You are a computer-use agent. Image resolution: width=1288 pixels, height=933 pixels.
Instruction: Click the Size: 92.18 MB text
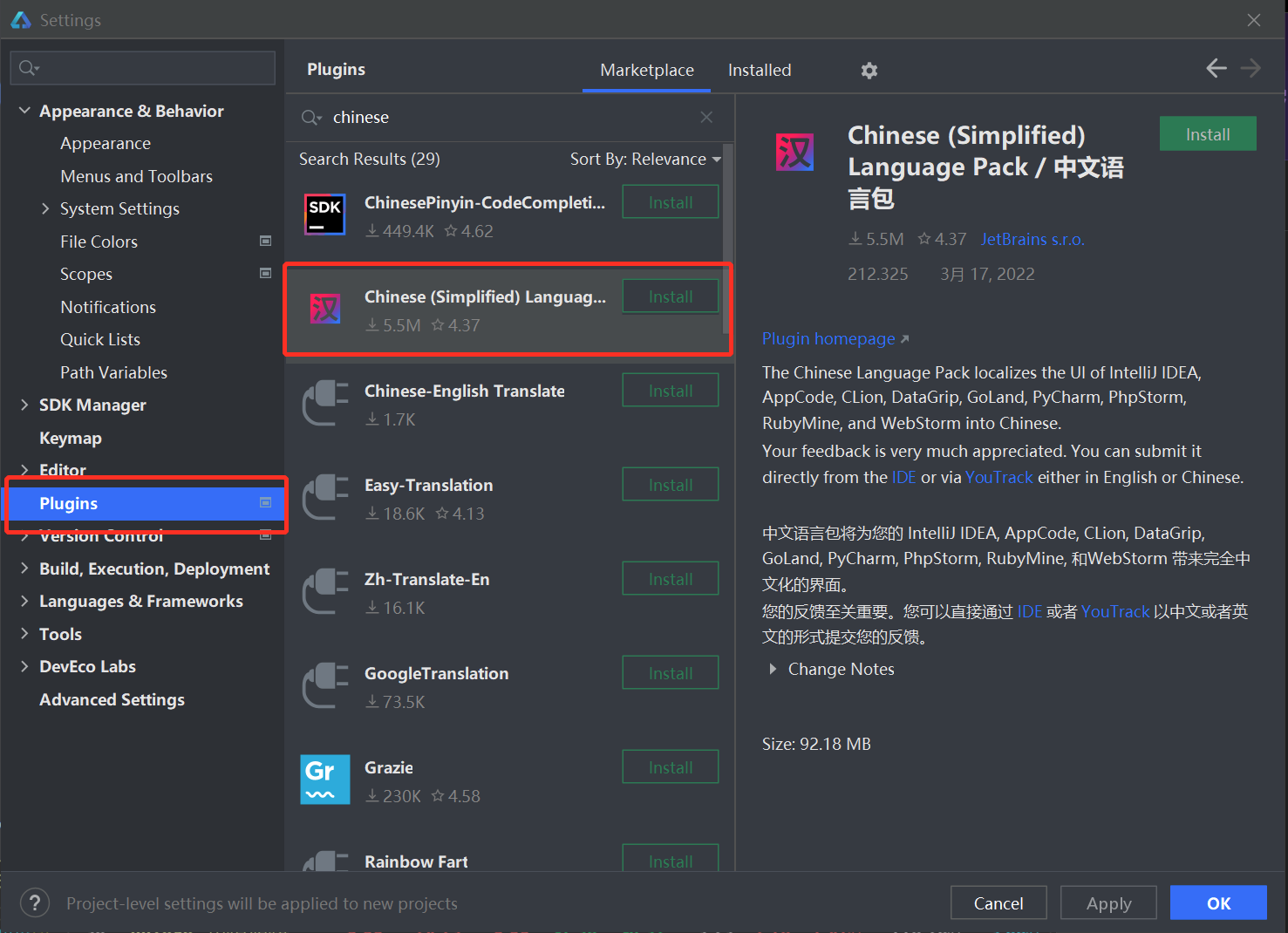click(x=816, y=744)
